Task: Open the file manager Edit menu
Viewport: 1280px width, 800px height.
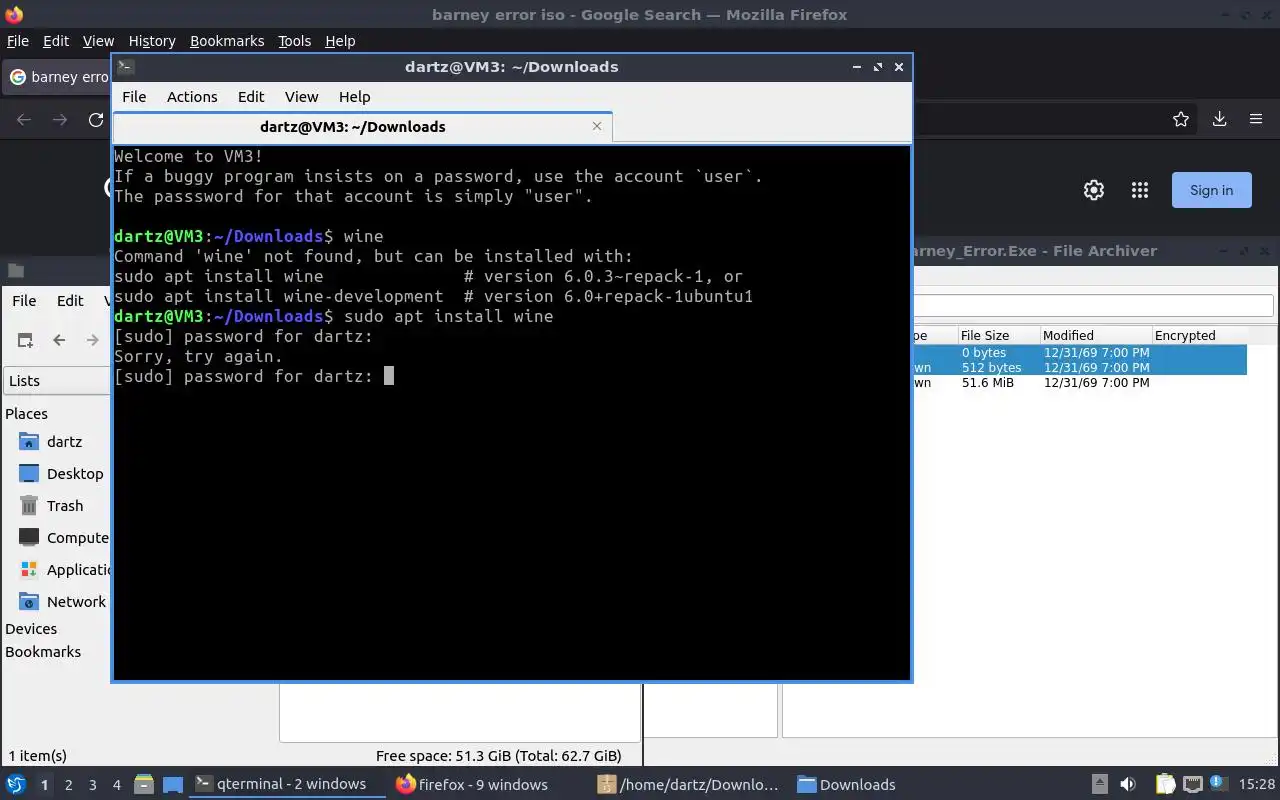Action: pyautogui.click(x=70, y=300)
